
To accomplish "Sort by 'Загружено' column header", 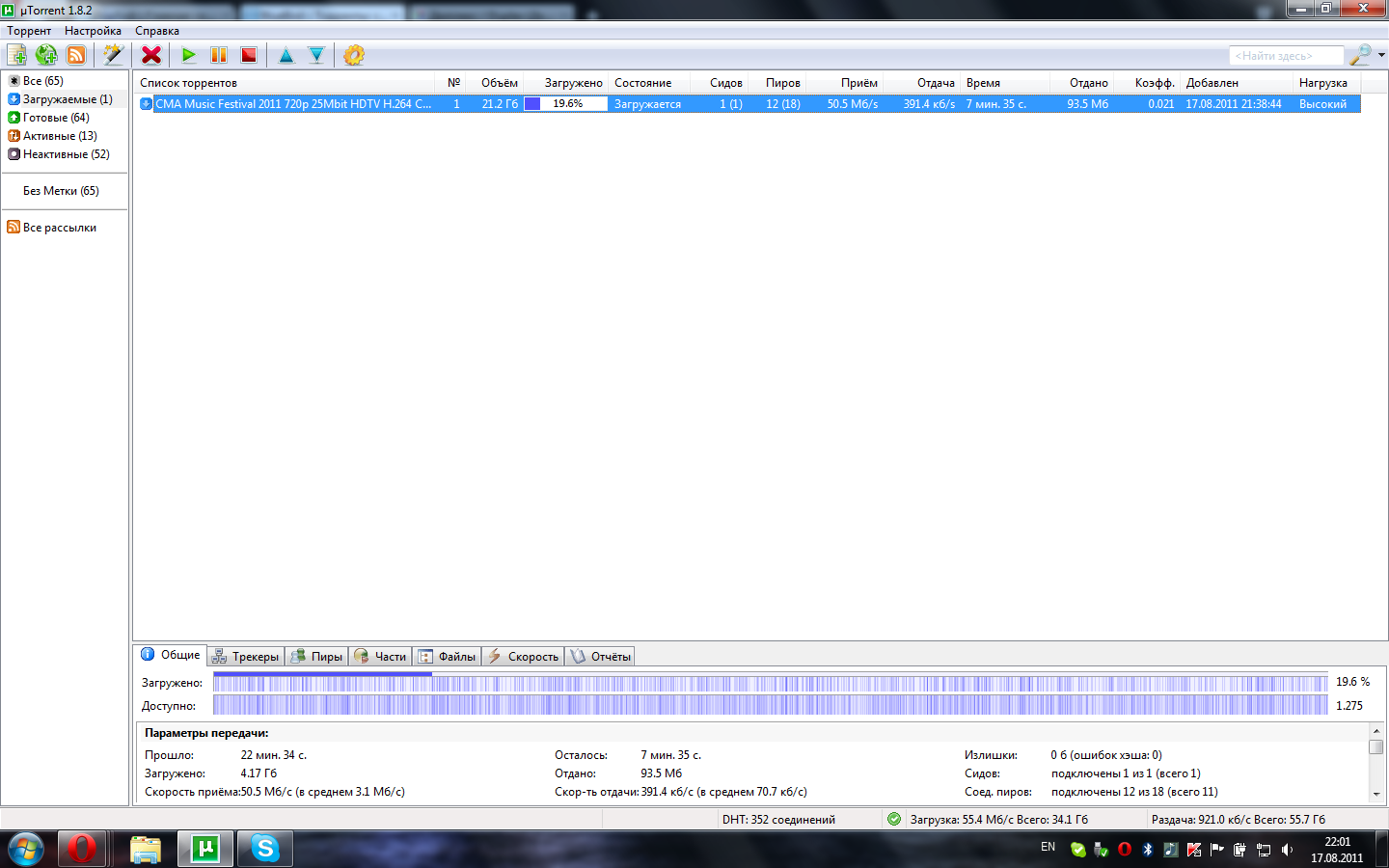I will (566, 83).
